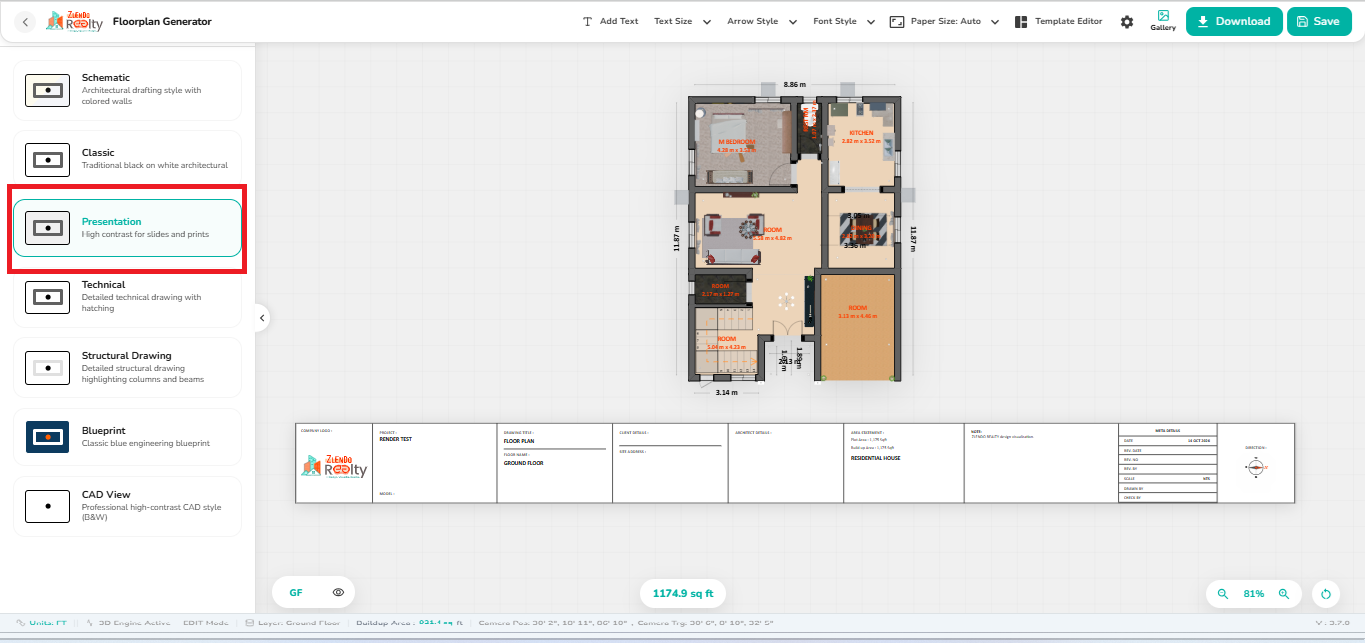Screen dimensions: 1365x643
Task: Click the Technical style preview icon
Action: point(47,297)
